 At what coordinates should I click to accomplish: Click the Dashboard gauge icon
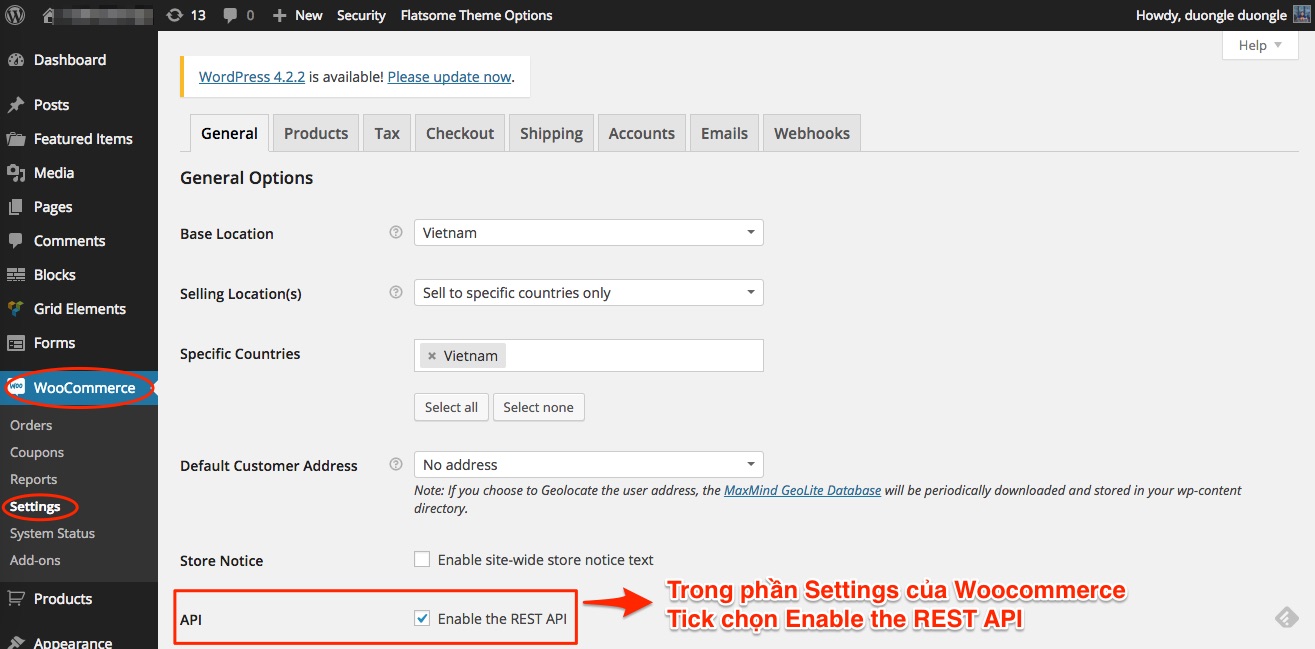click(16, 60)
